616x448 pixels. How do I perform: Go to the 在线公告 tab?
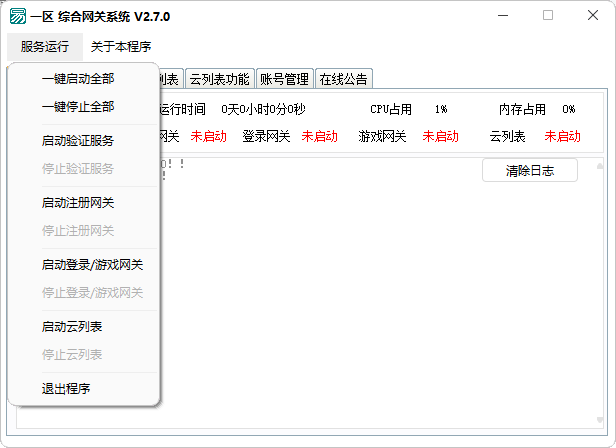343,79
